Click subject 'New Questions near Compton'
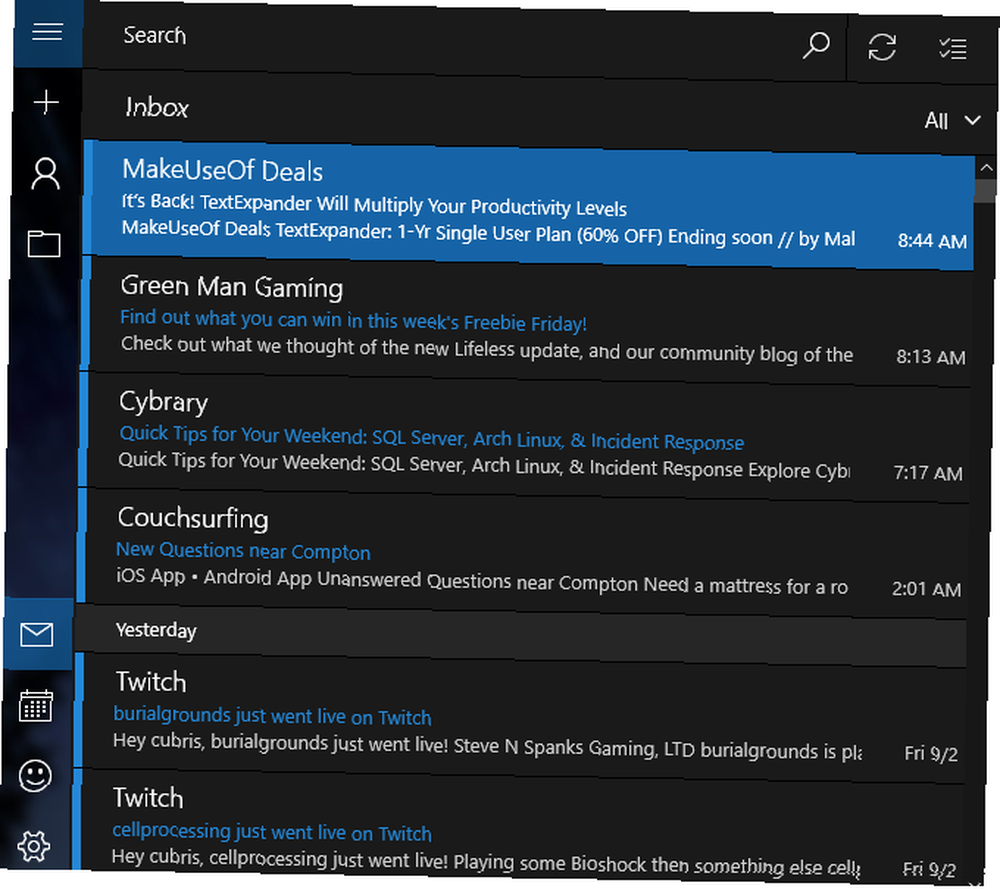The image size is (1000, 889). click(x=243, y=550)
